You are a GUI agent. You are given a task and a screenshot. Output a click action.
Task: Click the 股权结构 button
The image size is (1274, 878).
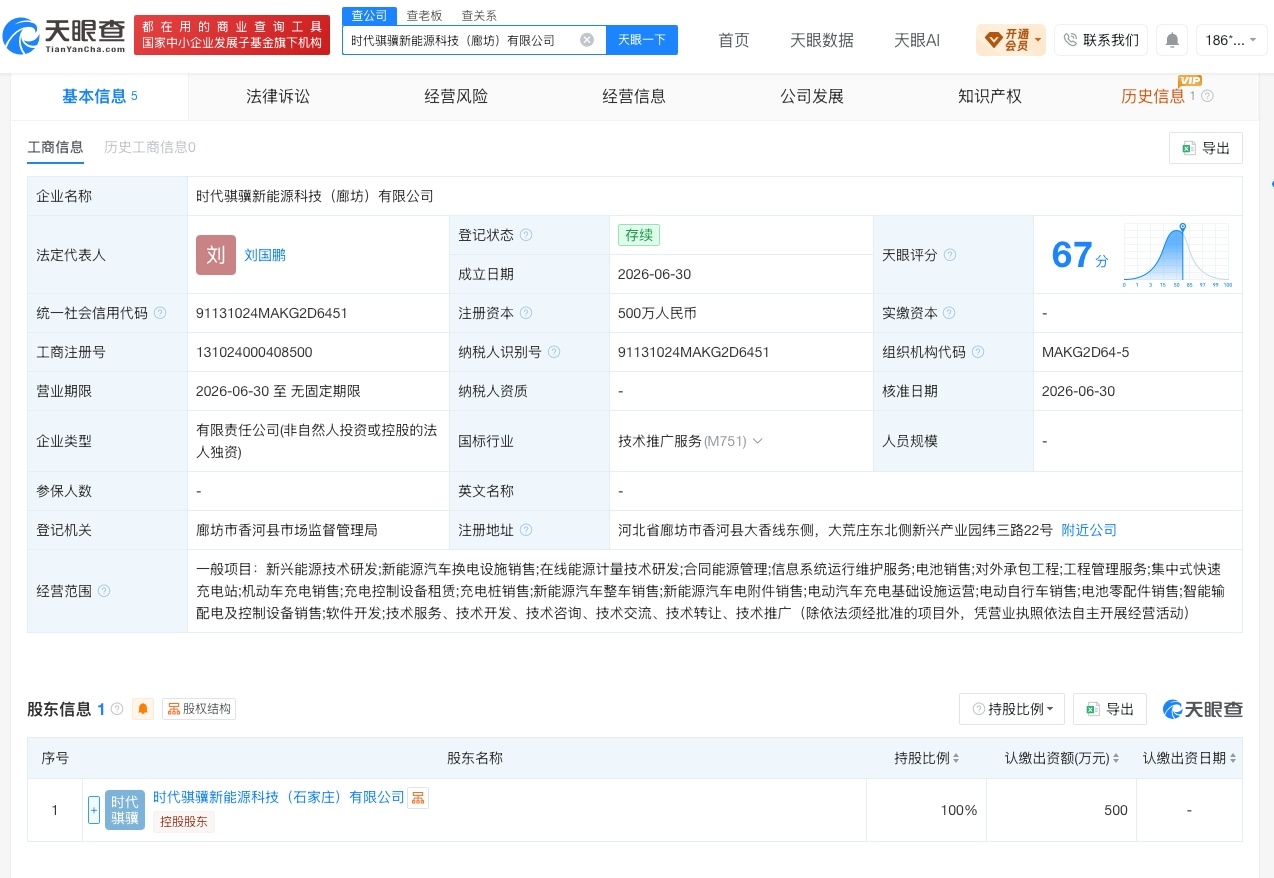[x=198, y=709]
